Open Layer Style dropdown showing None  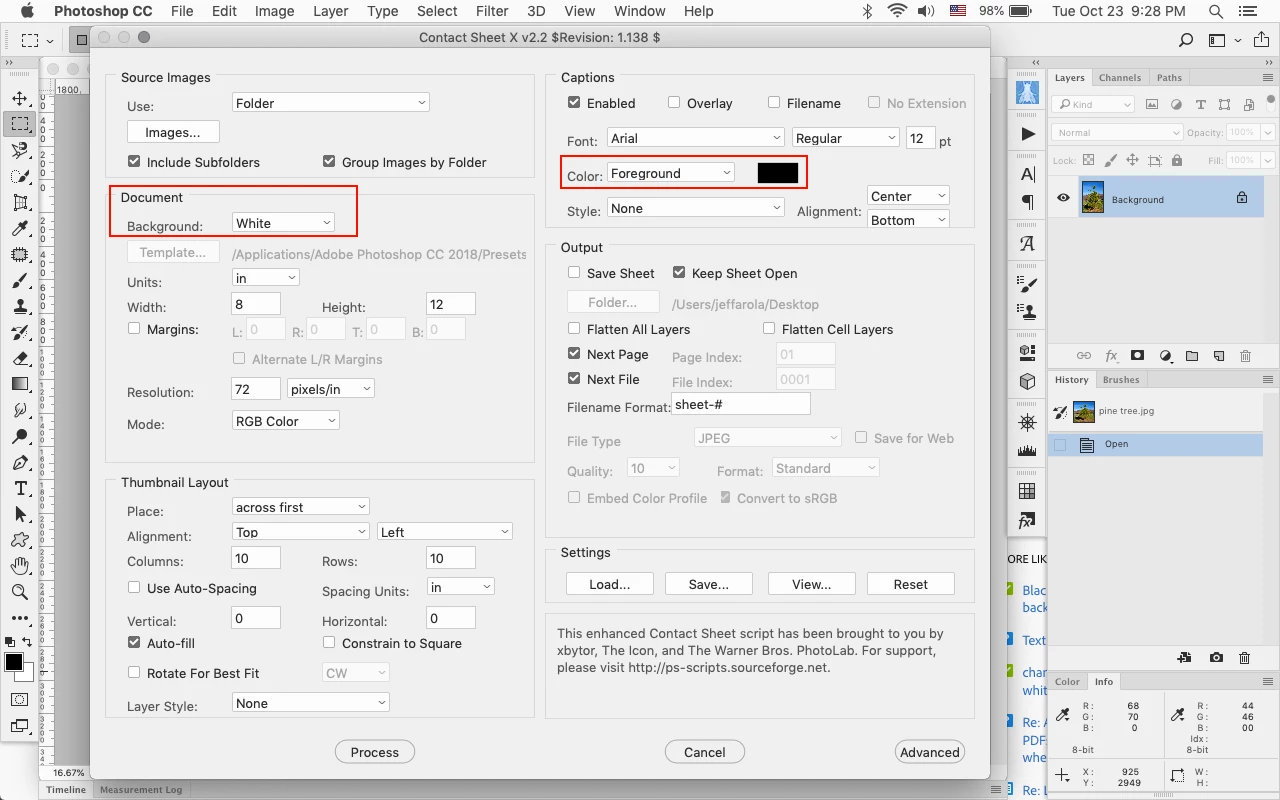(310, 703)
